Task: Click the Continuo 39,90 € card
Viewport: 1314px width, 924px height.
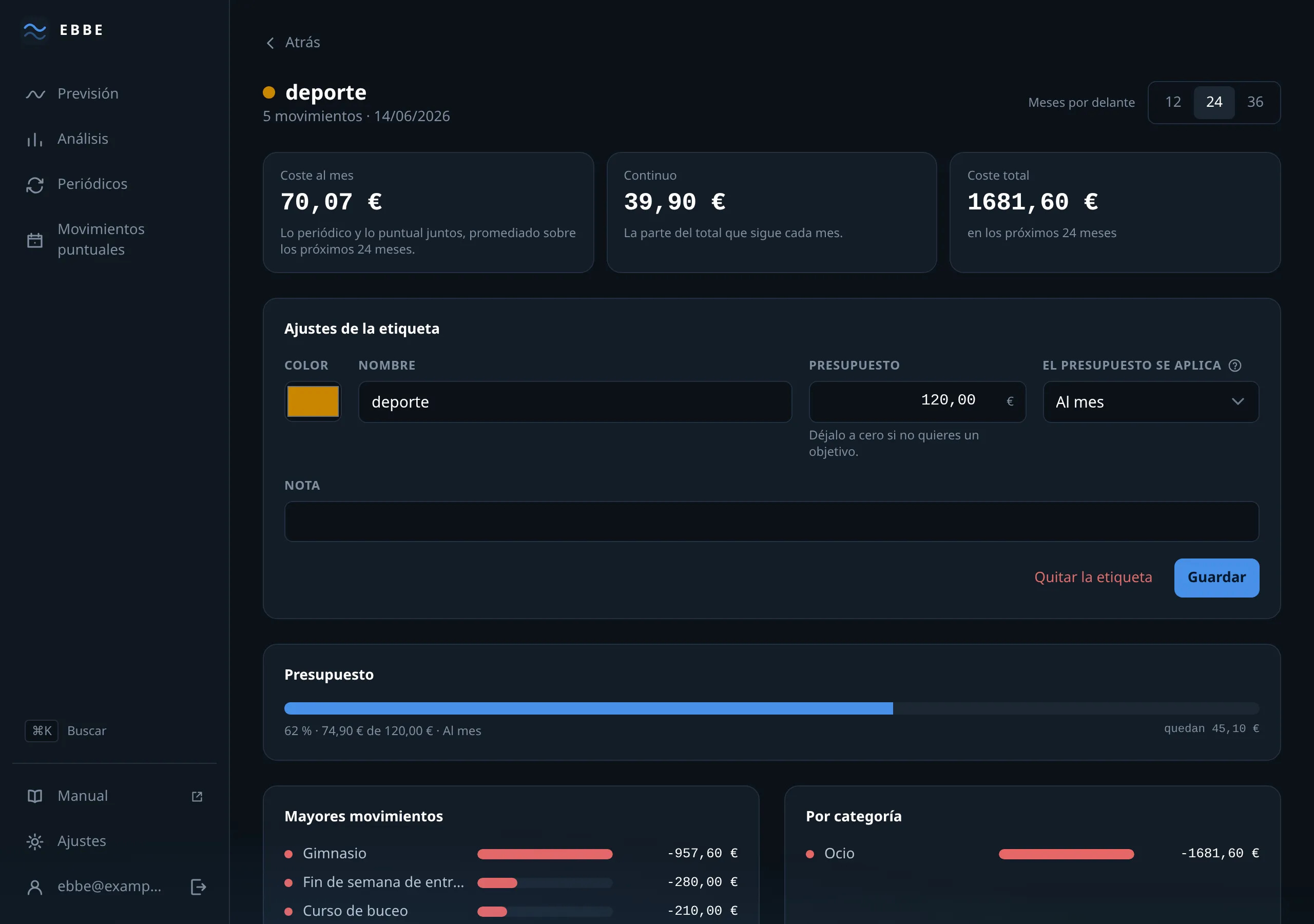Action: [771, 213]
